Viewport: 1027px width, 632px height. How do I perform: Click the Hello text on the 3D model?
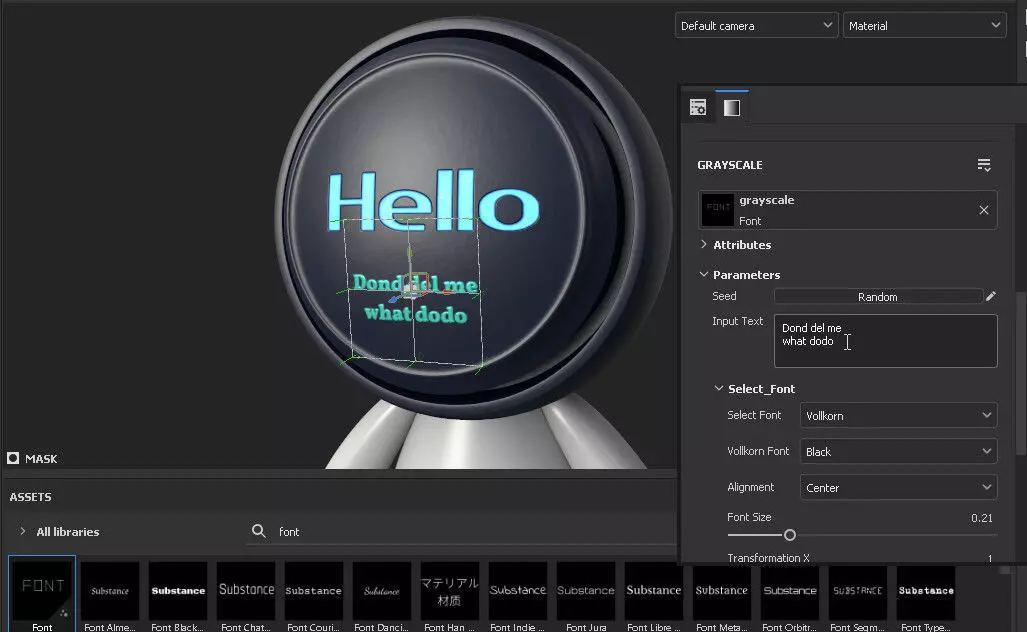coord(433,200)
